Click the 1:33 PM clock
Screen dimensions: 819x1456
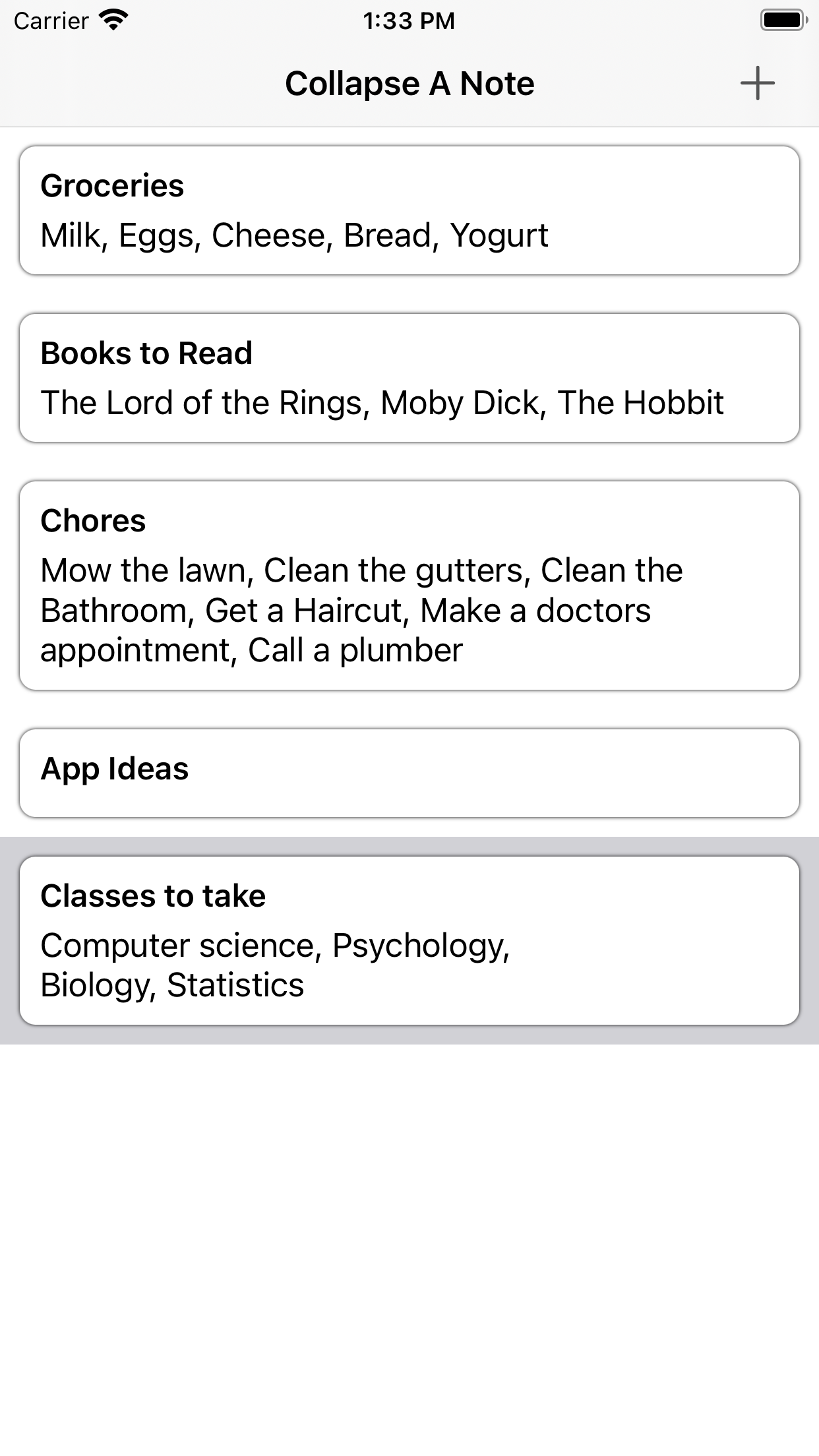[409, 21]
